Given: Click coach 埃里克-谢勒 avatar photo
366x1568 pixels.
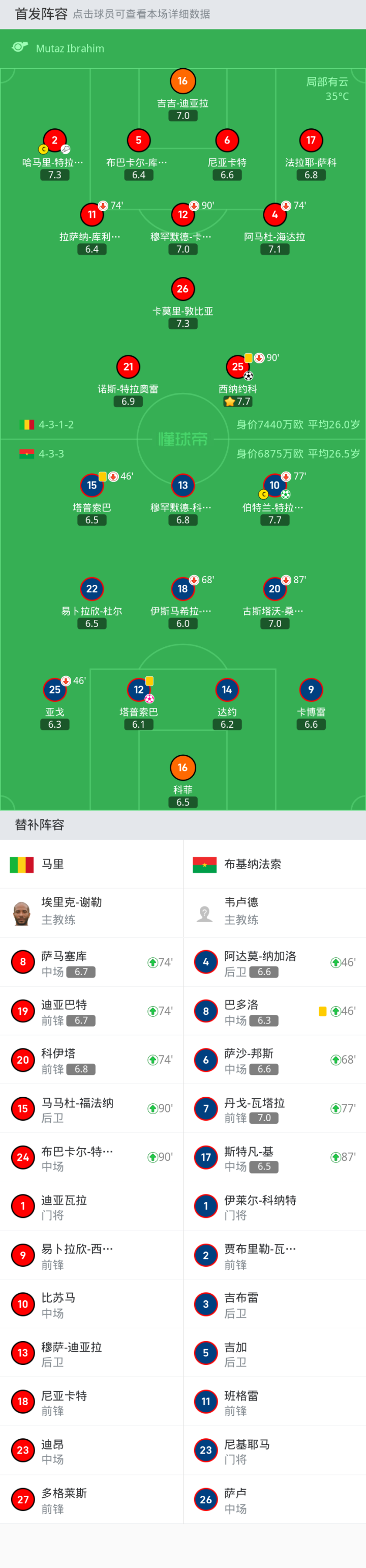Looking at the screenshot, I should coord(22,913).
